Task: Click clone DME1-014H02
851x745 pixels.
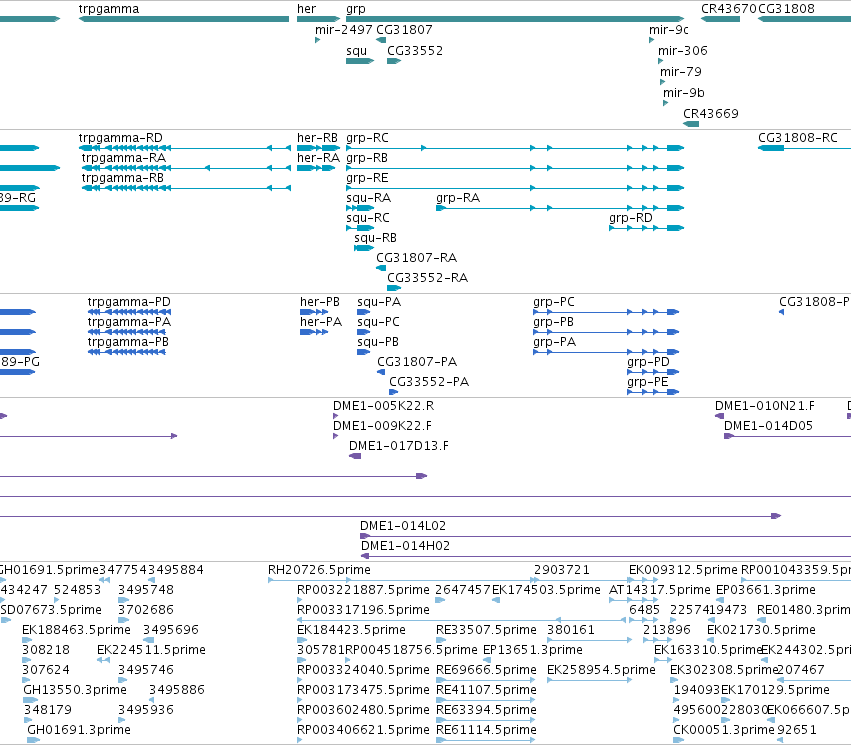Action: (606, 556)
